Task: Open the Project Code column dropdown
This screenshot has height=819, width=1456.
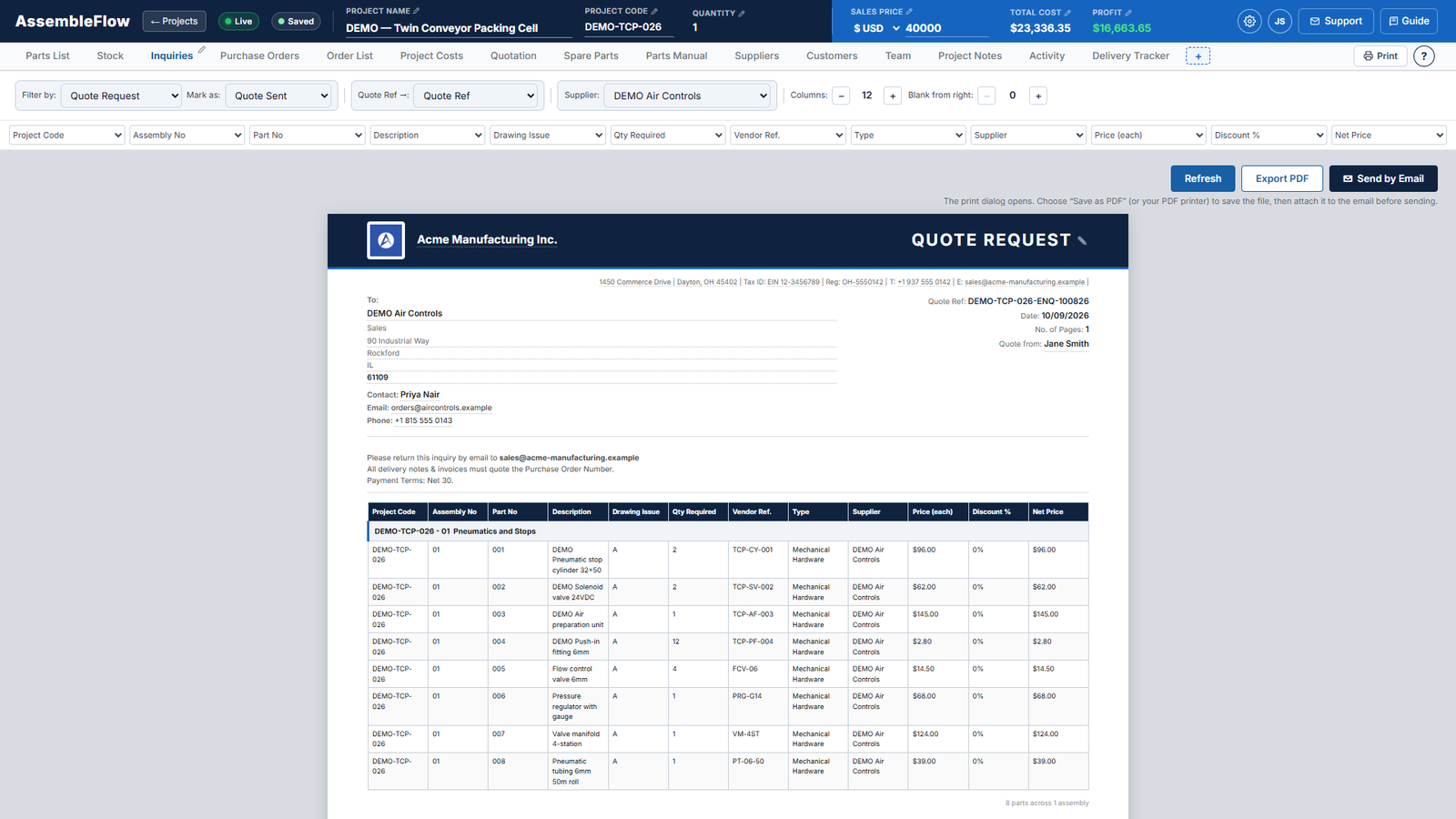Action: (x=67, y=135)
